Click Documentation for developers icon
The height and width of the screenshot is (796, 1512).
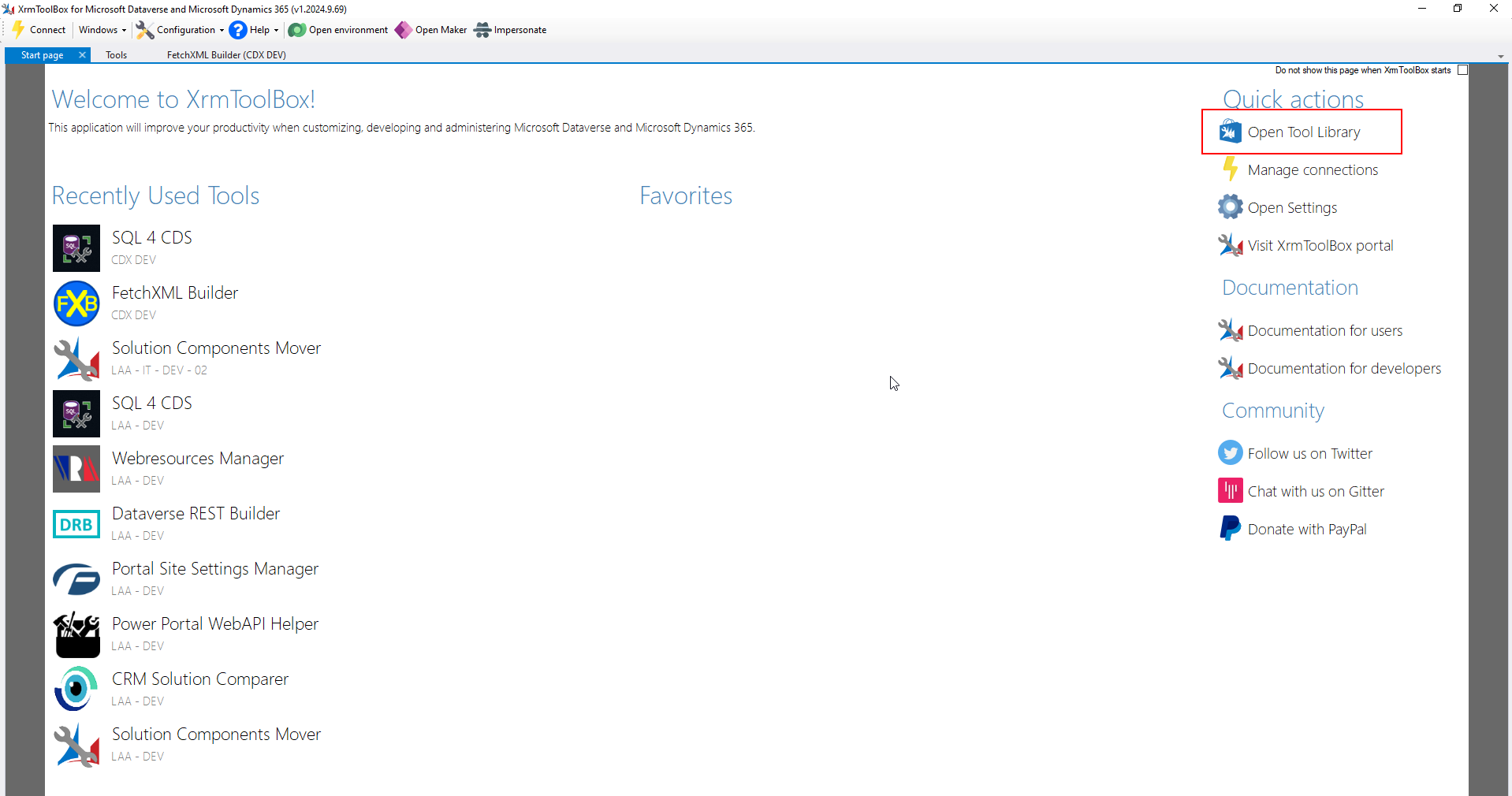[1230, 368]
